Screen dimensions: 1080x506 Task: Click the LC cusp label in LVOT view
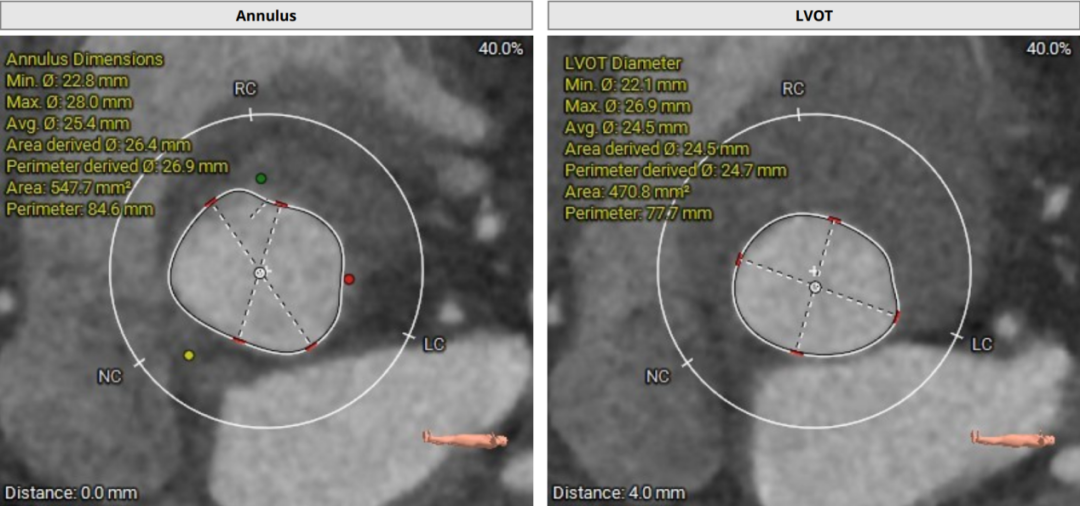click(982, 344)
